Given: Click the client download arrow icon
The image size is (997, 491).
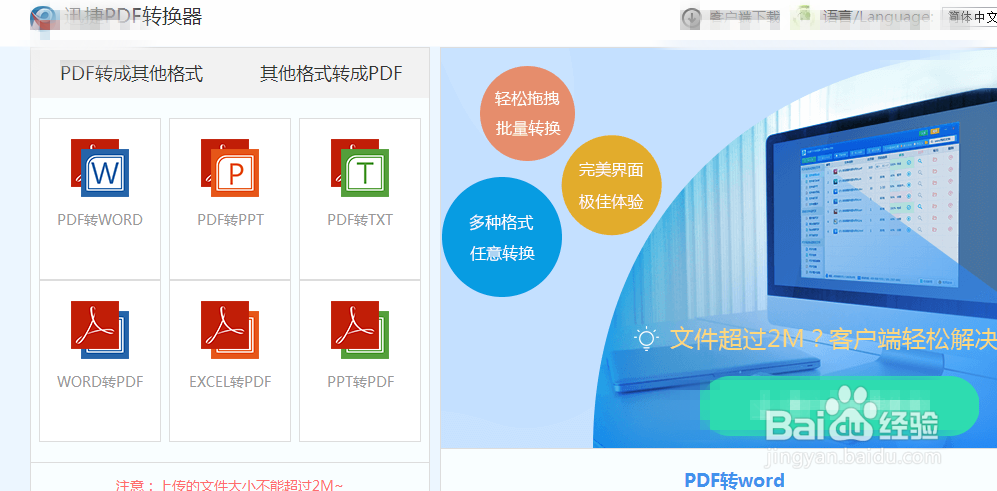Looking at the screenshot, I should coord(691,18).
